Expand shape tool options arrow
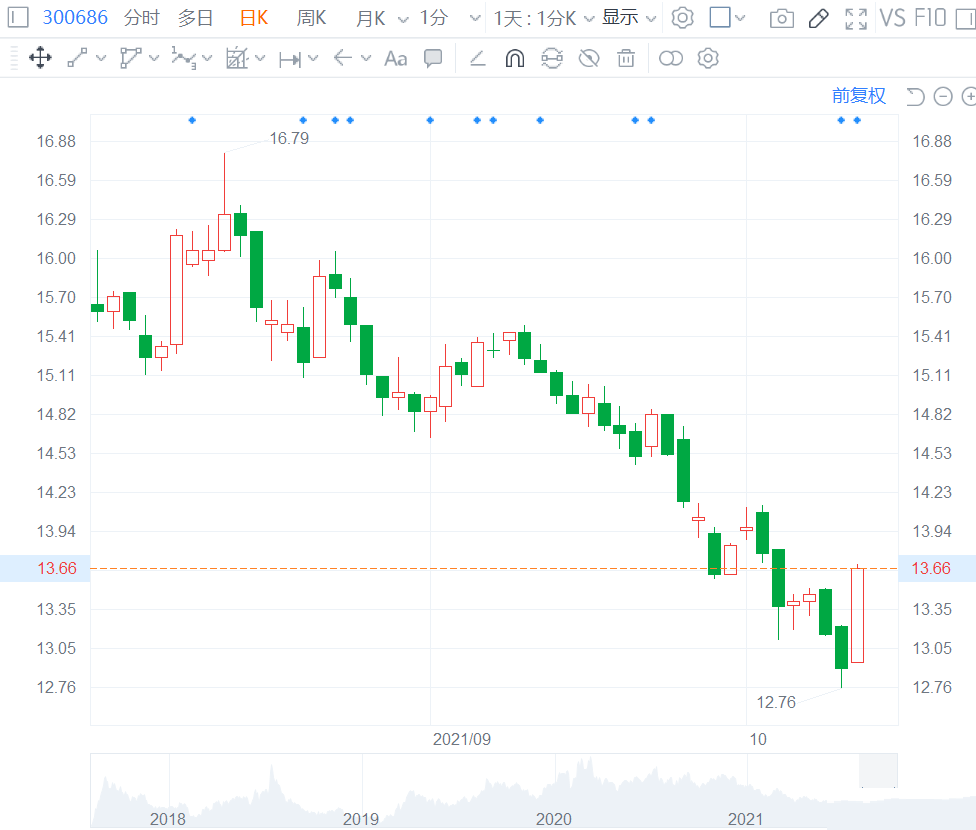Image resolution: width=976 pixels, height=830 pixels. (154, 59)
